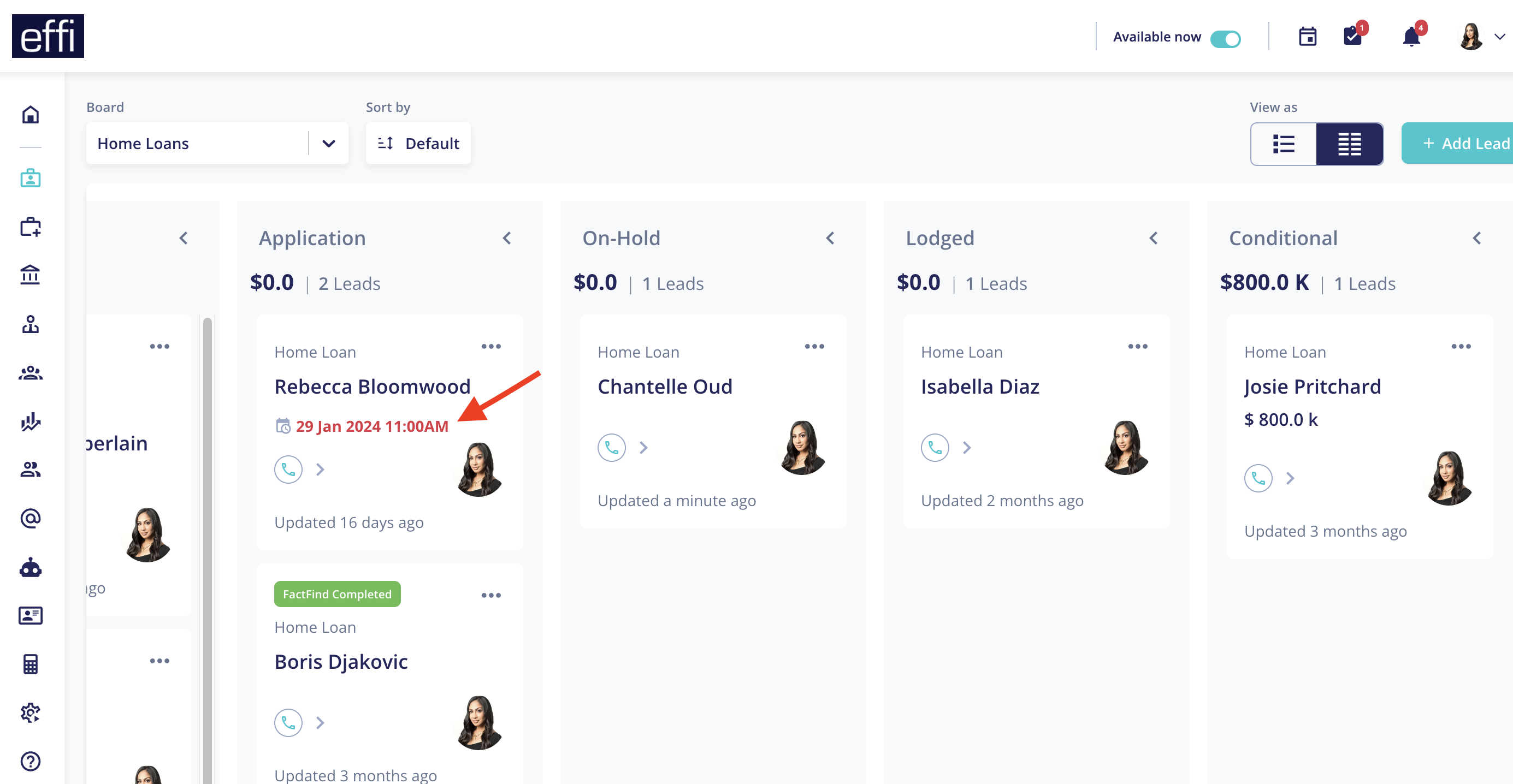The width and height of the screenshot is (1513, 784).
Task: Open more options on Chantelle Oud card
Action: (x=814, y=347)
